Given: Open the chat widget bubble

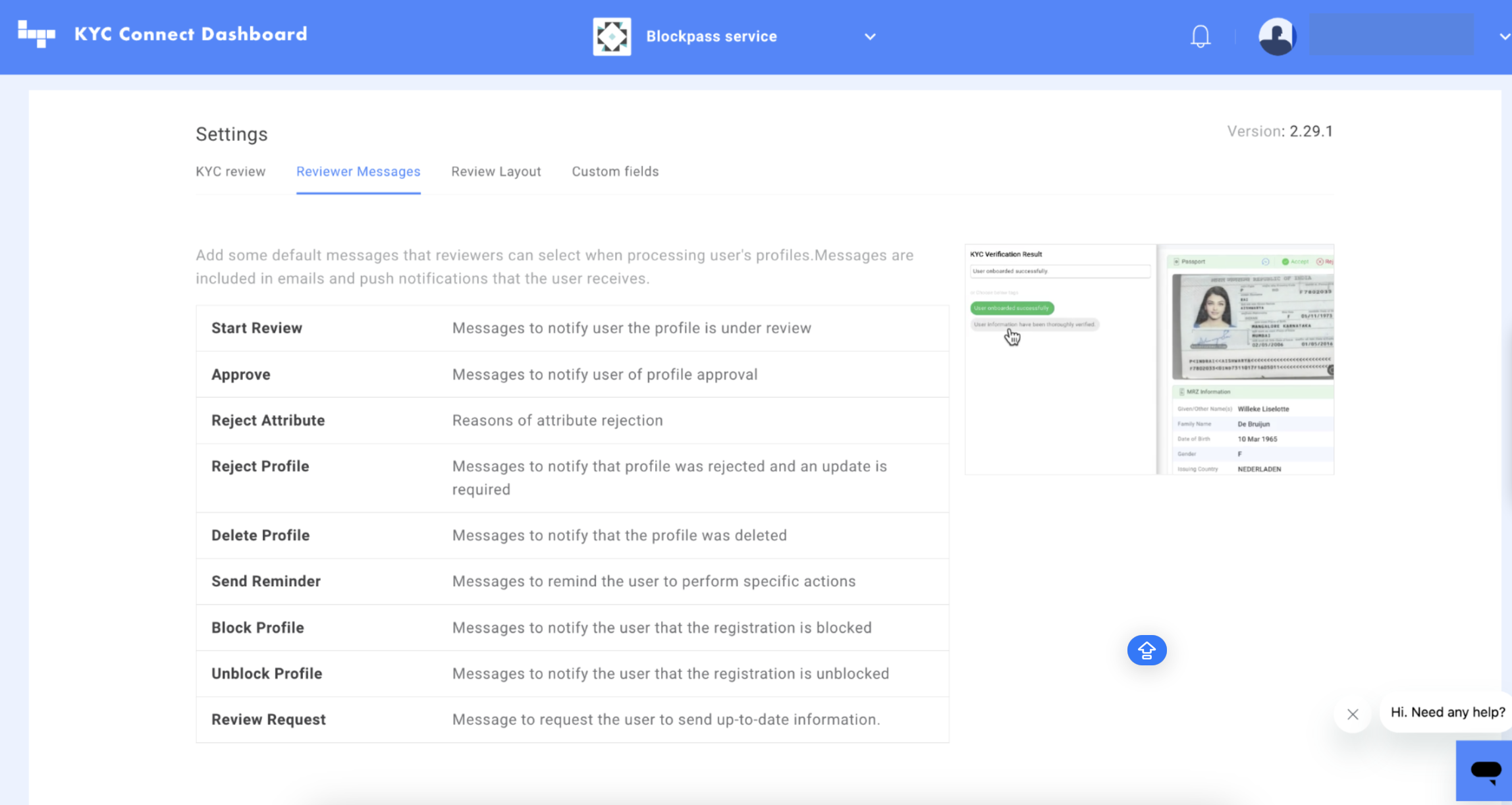Looking at the screenshot, I should [x=1484, y=770].
